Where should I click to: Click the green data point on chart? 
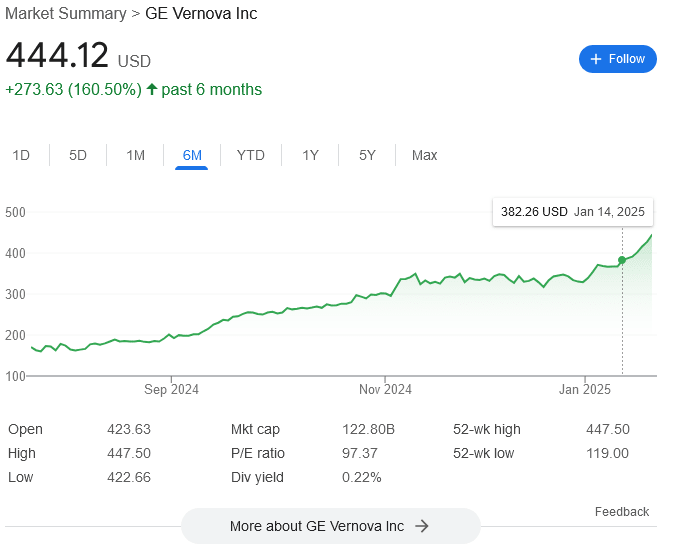pos(622,260)
